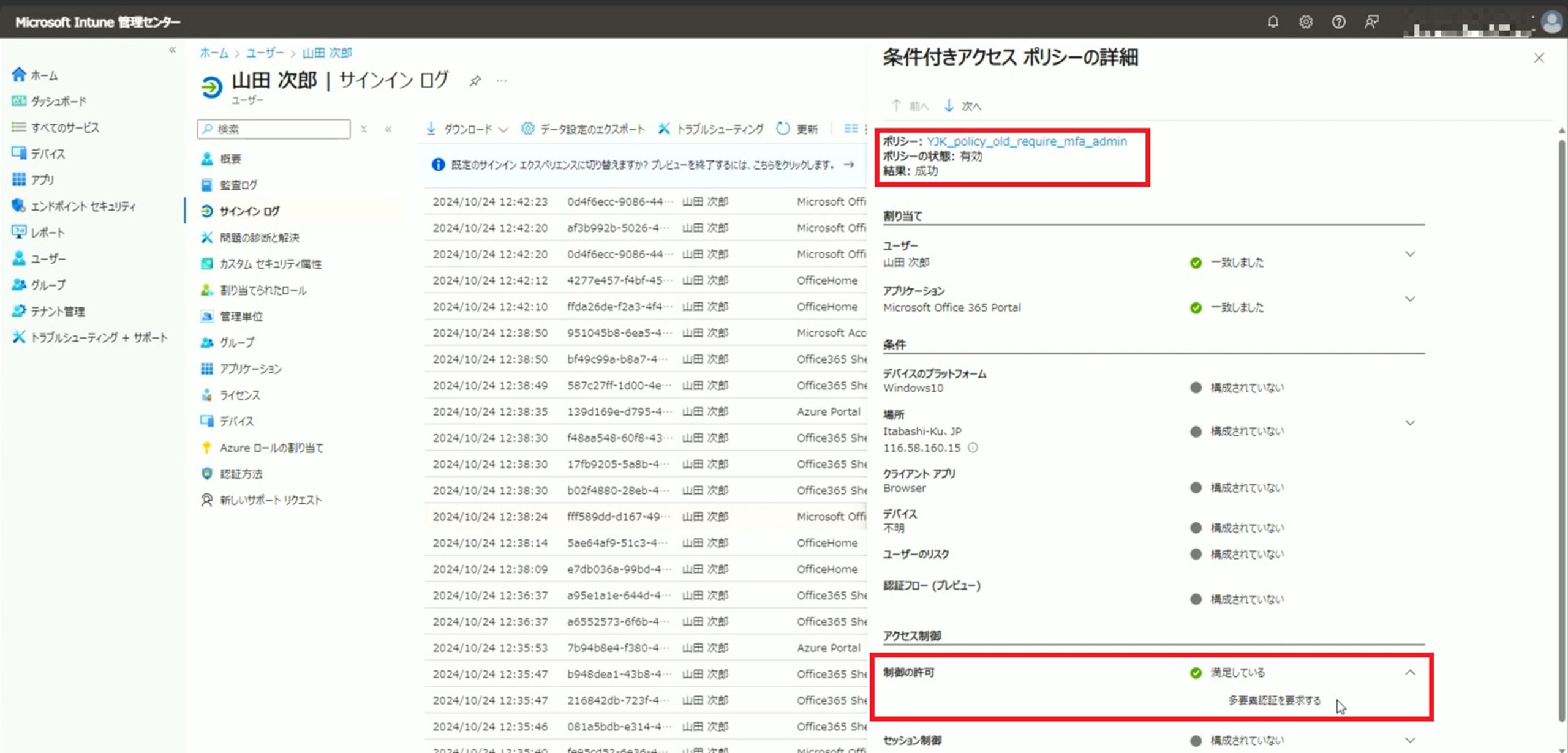The width and height of the screenshot is (1568, 753).
Task: Open the account avatar
Action: point(1552,22)
